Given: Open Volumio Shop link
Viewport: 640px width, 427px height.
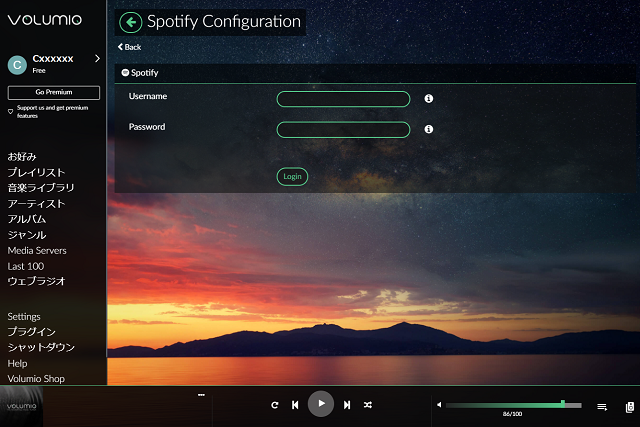Looking at the screenshot, I should click(36, 378).
